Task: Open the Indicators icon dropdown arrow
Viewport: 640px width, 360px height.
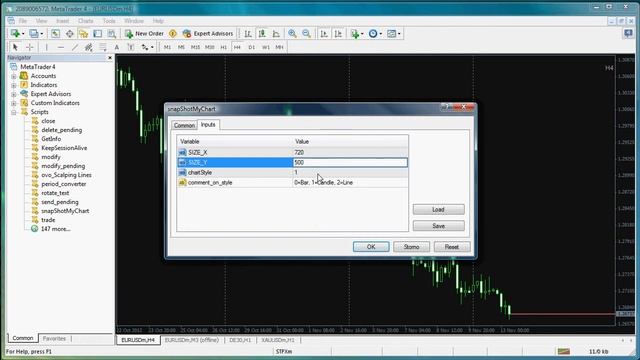Action: pos(362,34)
